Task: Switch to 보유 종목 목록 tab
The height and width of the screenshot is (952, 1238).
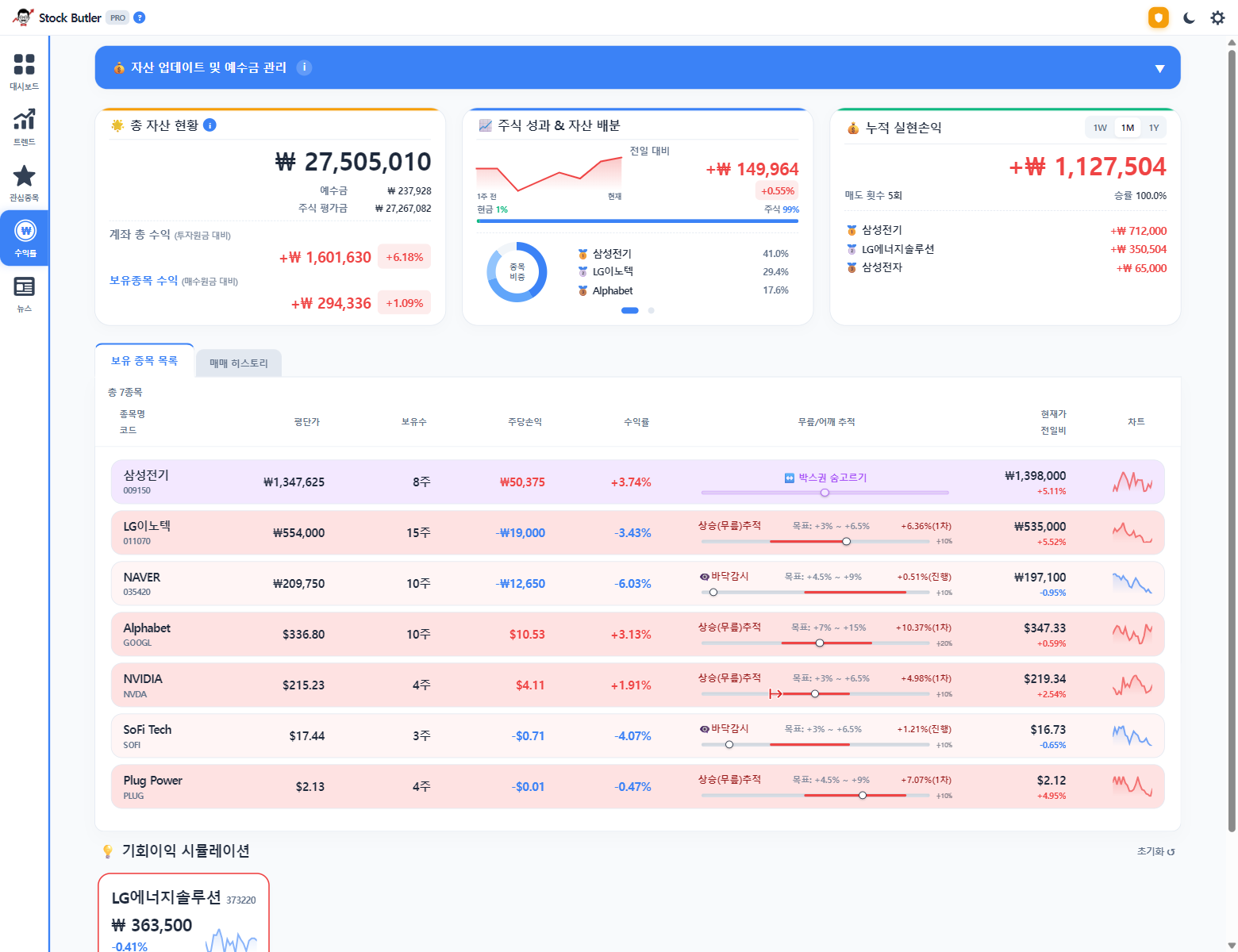Action: click(x=144, y=360)
